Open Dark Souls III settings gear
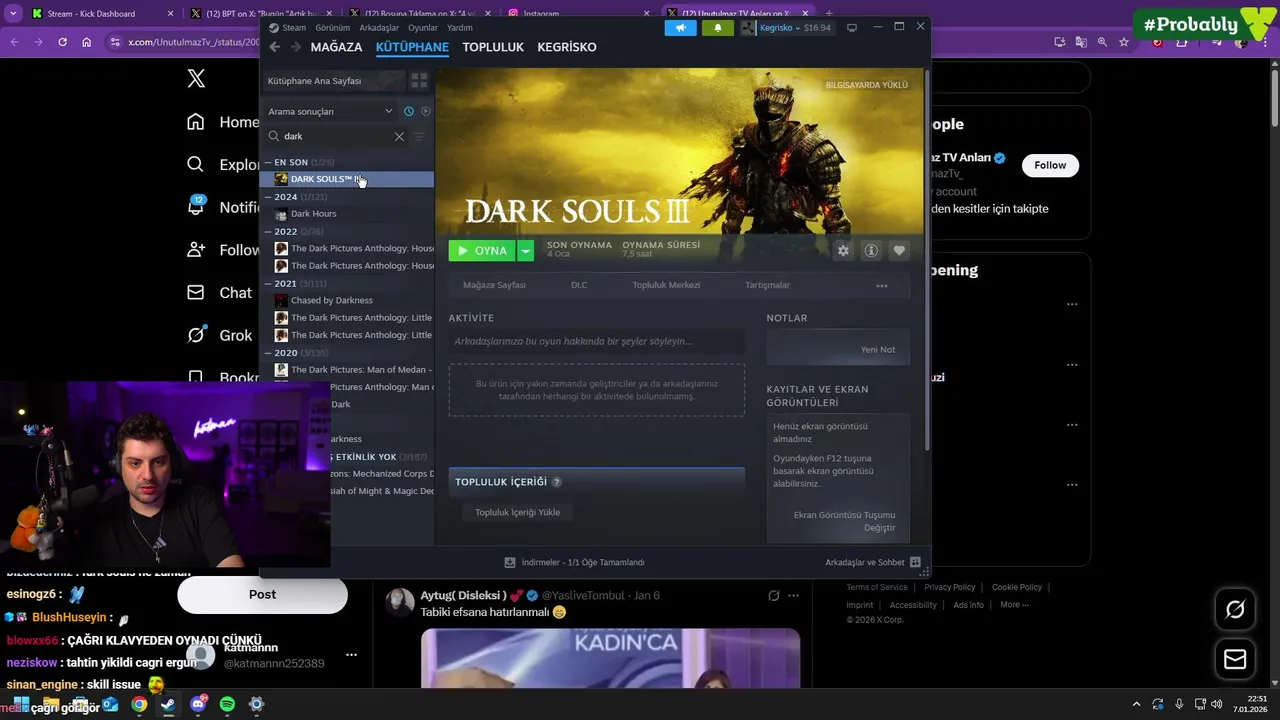 pyautogui.click(x=843, y=251)
